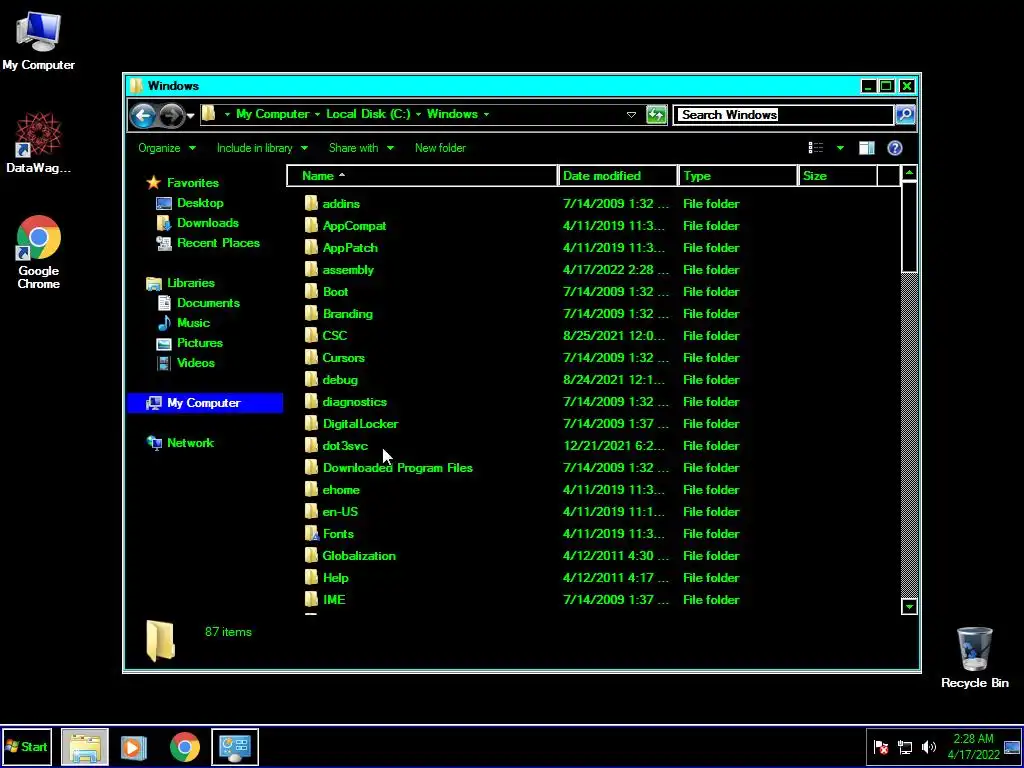Screen dimensions: 1024x768
Task: Click Local Disk (C:) in address bar
Action: point(368,114)
